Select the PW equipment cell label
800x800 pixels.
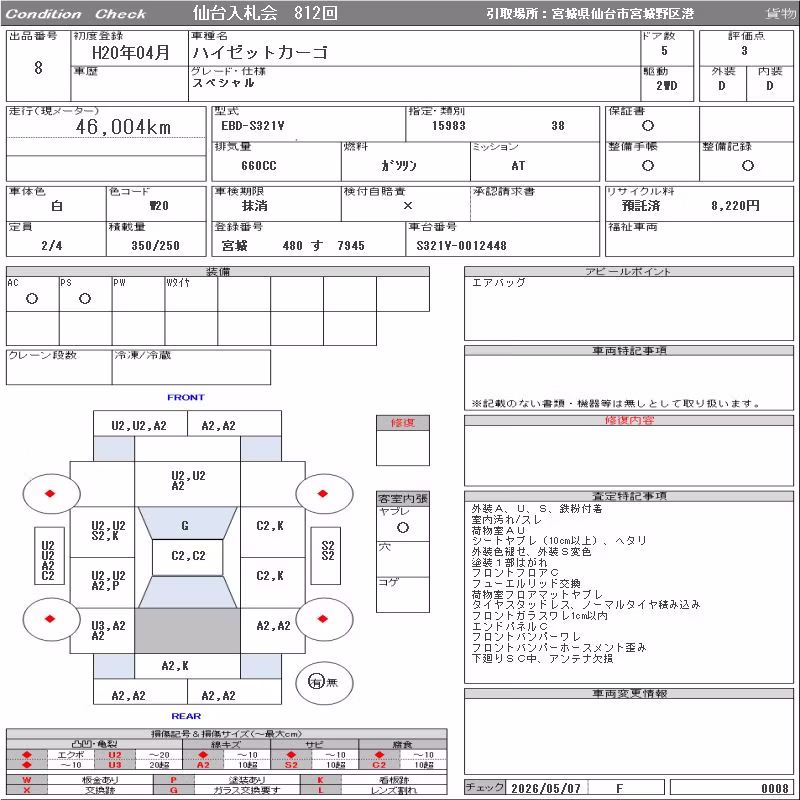tap(119, 283)
